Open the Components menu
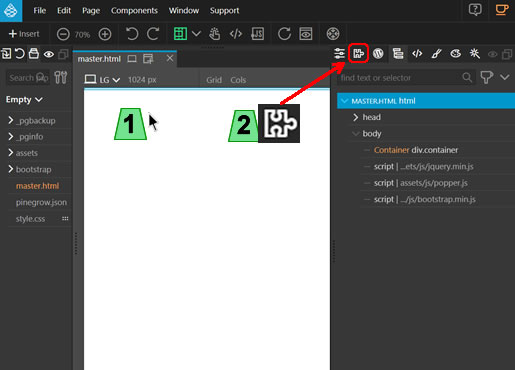 (134, 11)
